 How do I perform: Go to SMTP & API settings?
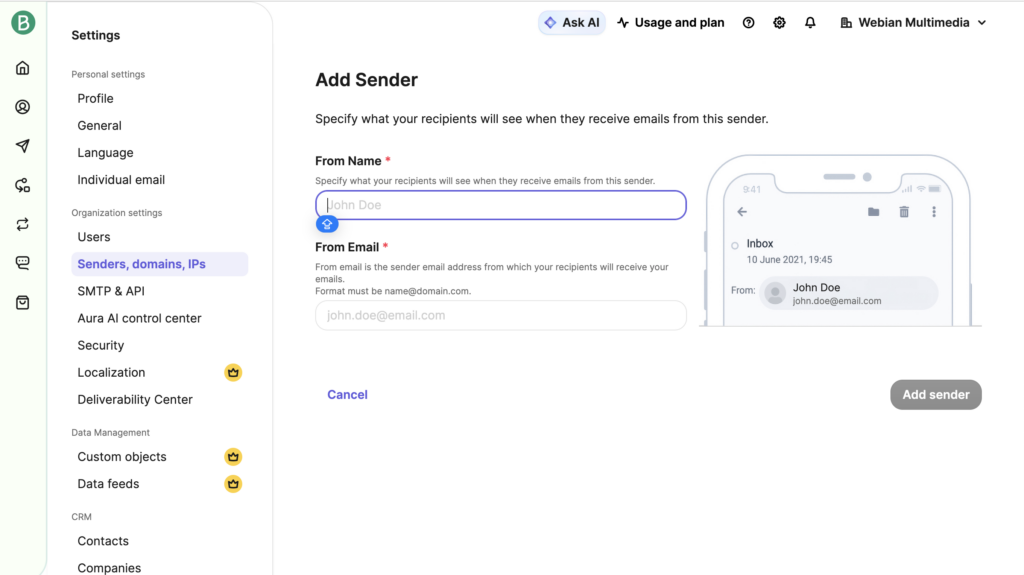[111, 291]
